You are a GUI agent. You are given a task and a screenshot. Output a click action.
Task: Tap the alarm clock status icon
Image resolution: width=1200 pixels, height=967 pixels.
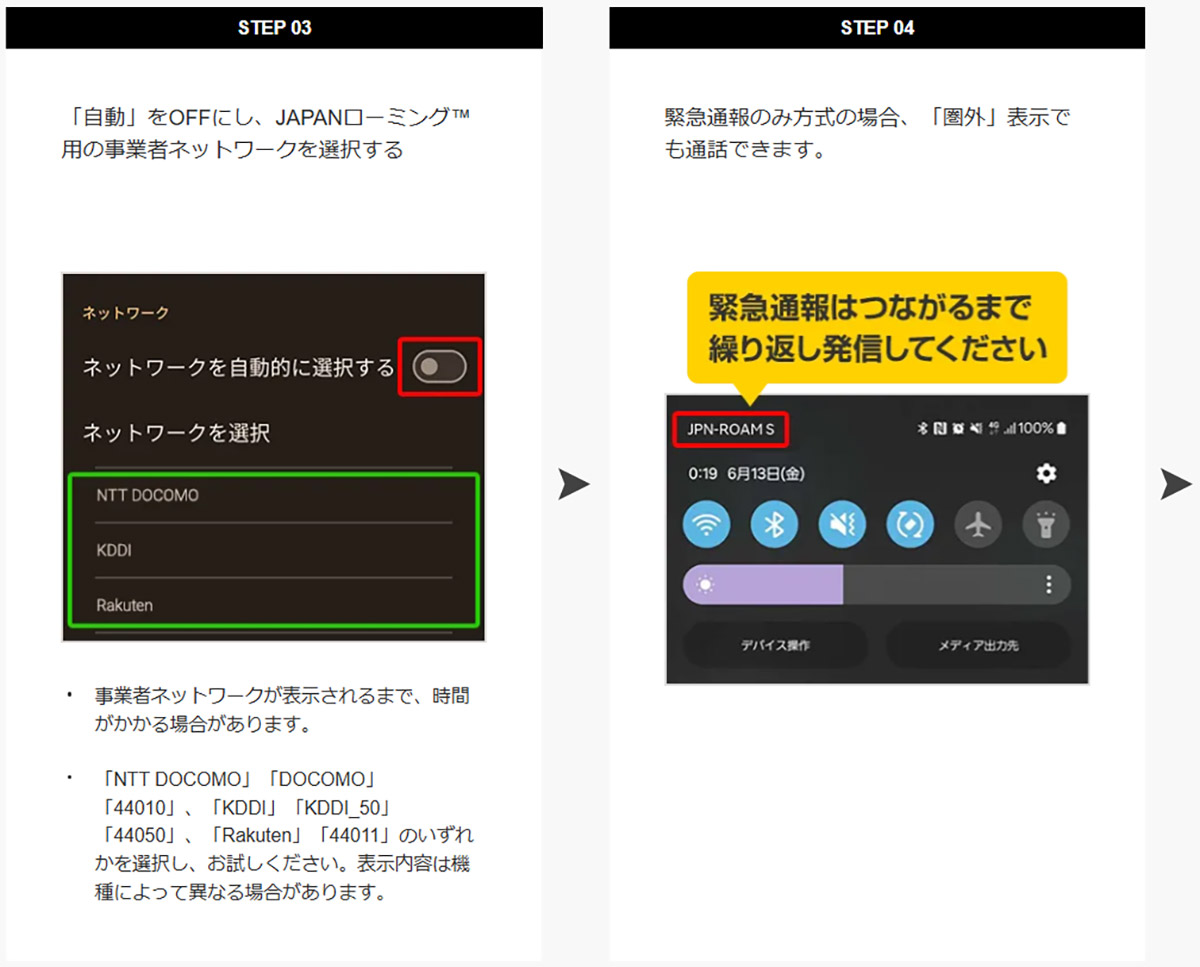coord(958,428)
